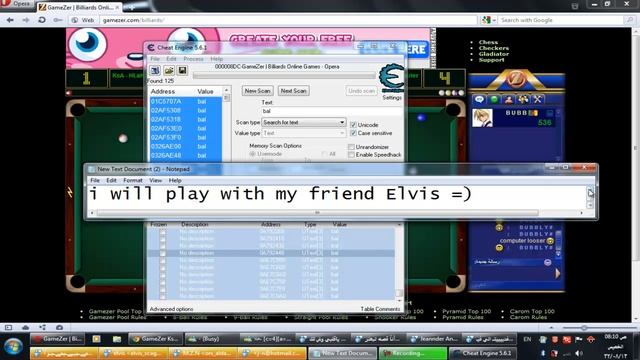Click the Next Scan button

tap(293, 91)
